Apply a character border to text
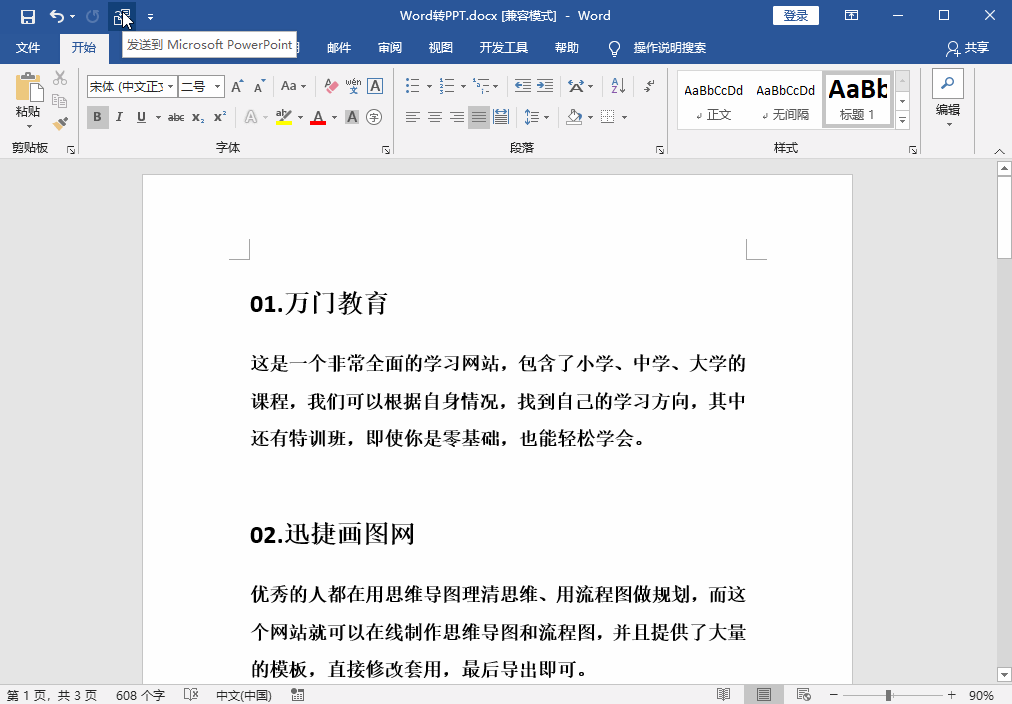The height and width of the screenshot is (704, 1012). point(375,86)
